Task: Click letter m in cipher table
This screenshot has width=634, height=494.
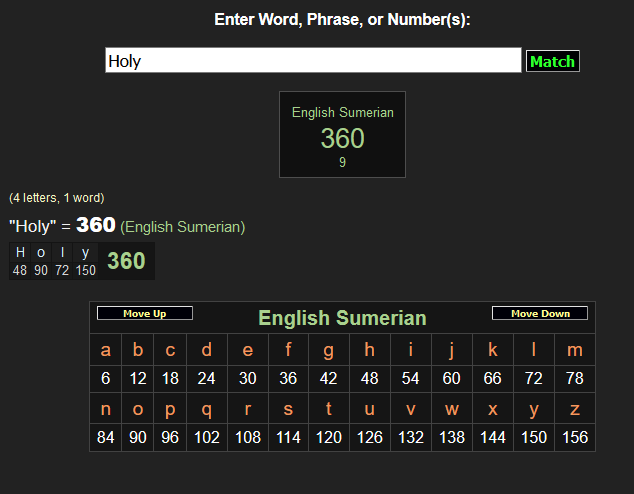Action: (x=575, y=350)
